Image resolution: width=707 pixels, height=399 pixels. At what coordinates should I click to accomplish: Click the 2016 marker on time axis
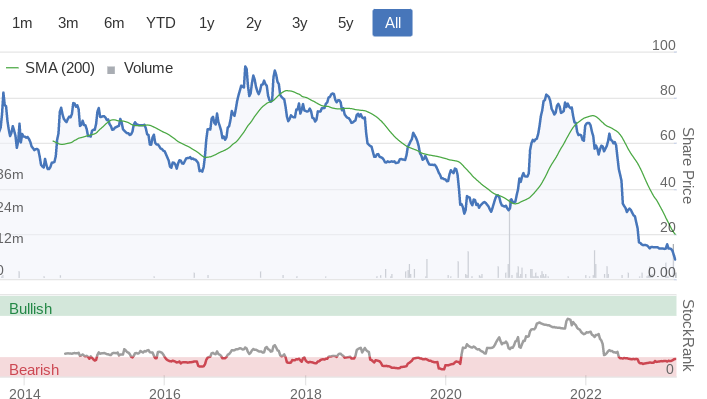coord(165,394)
